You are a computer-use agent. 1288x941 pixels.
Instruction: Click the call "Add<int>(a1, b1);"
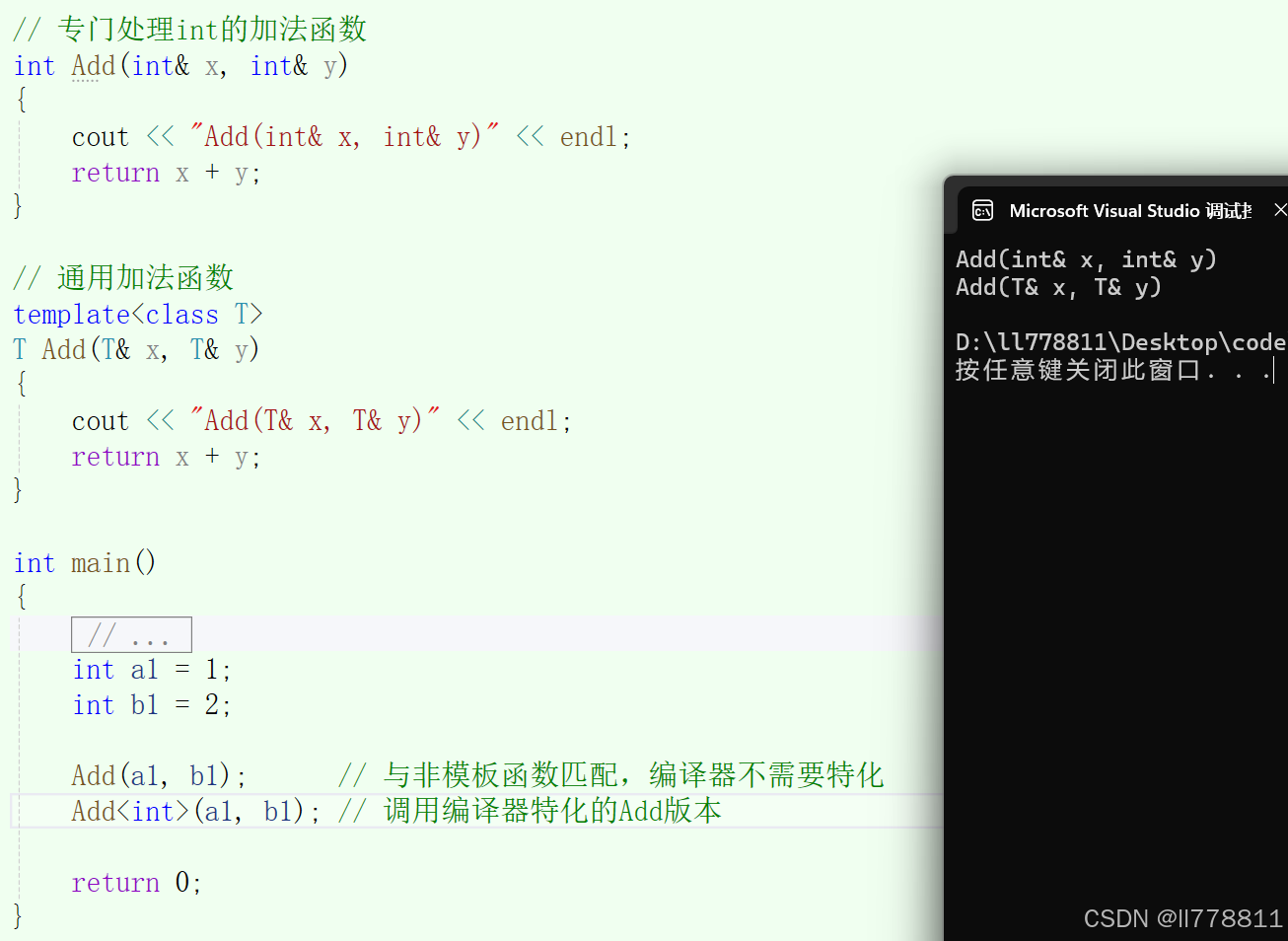196,812
